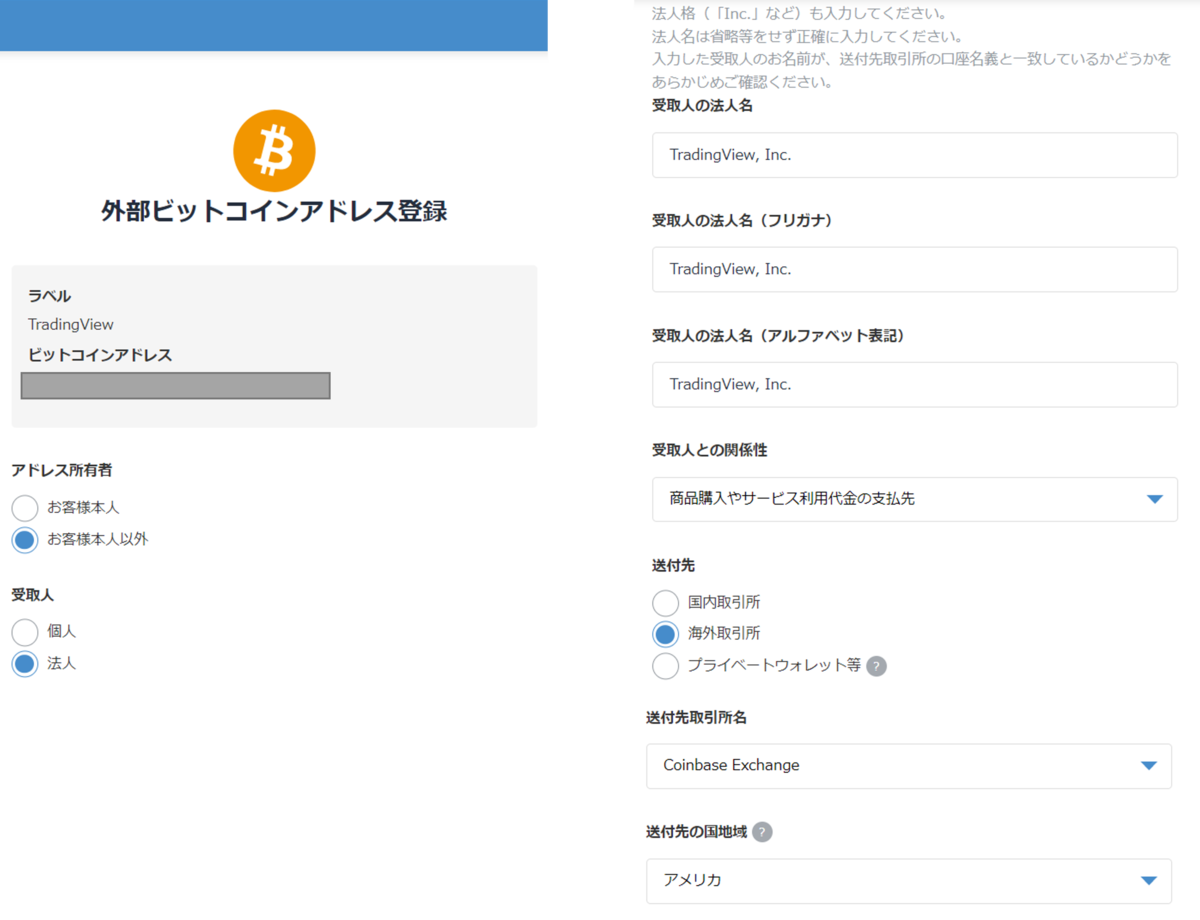This screenshot has height=920, width=1200.
Task: Select 国内取引所 as the destination
Action: point(666,602)
